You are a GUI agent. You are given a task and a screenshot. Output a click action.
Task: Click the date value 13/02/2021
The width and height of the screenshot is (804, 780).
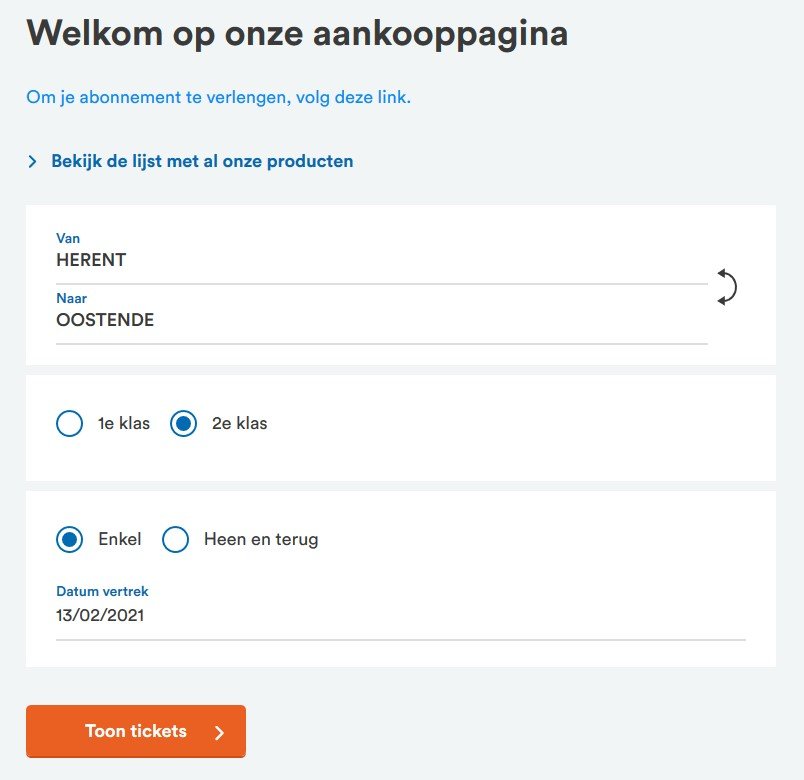[x=100, y=615]
